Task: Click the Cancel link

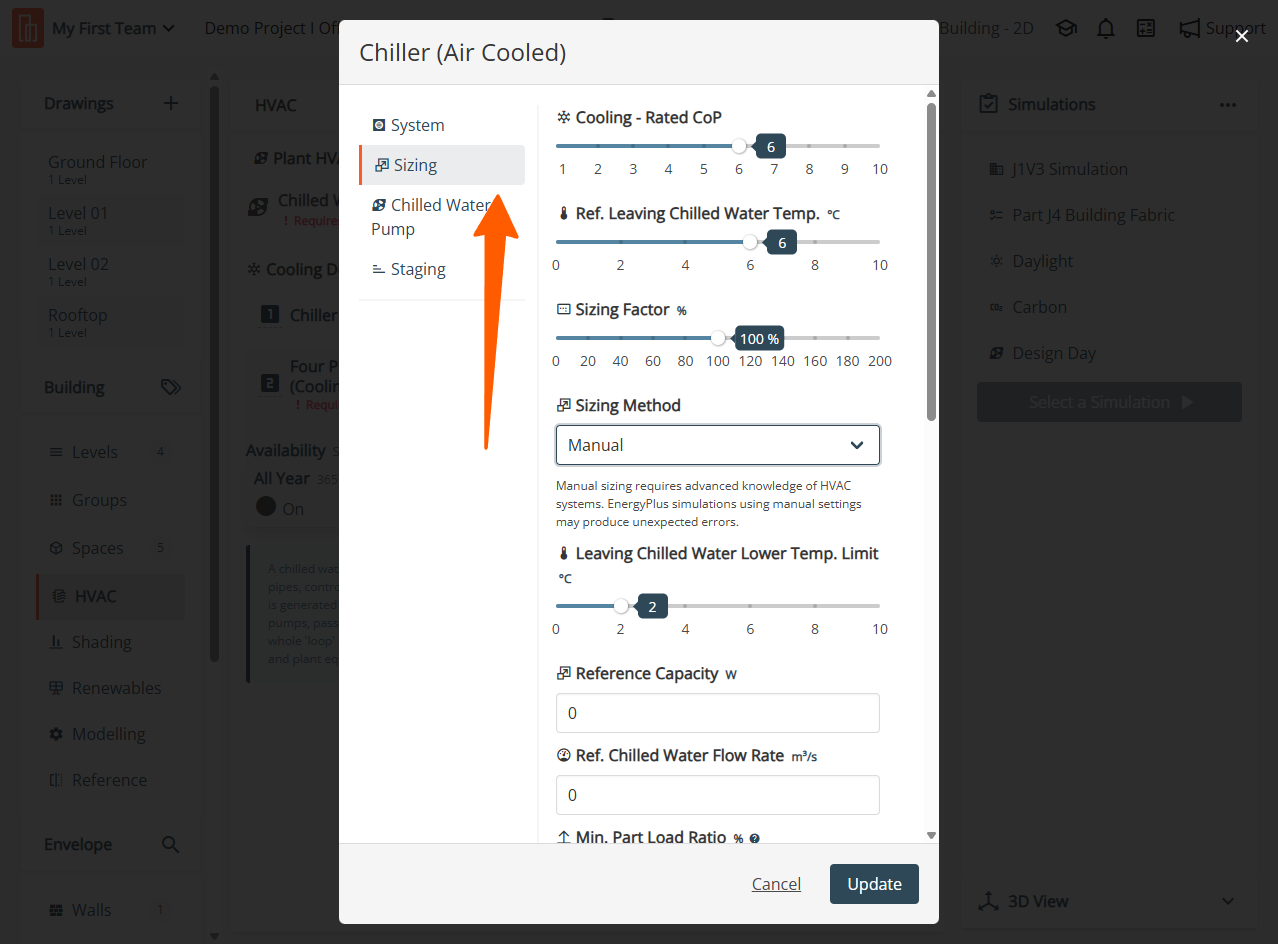Action: (776, 884)
